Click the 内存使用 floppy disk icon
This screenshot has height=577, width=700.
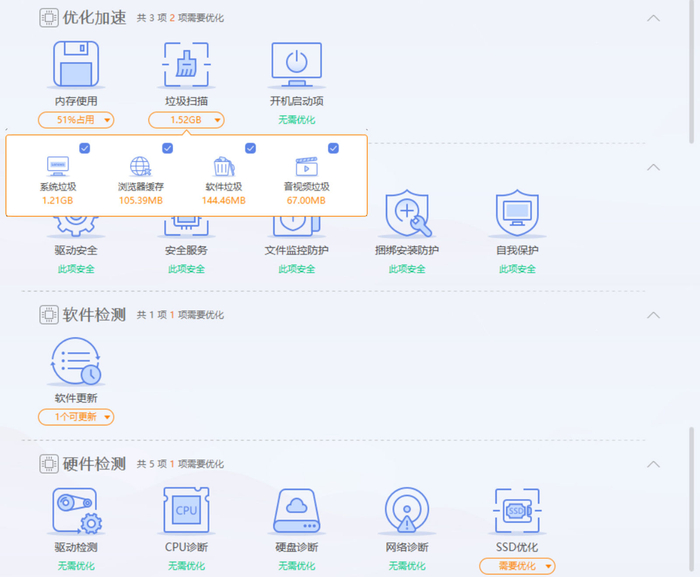pos(77,65)
